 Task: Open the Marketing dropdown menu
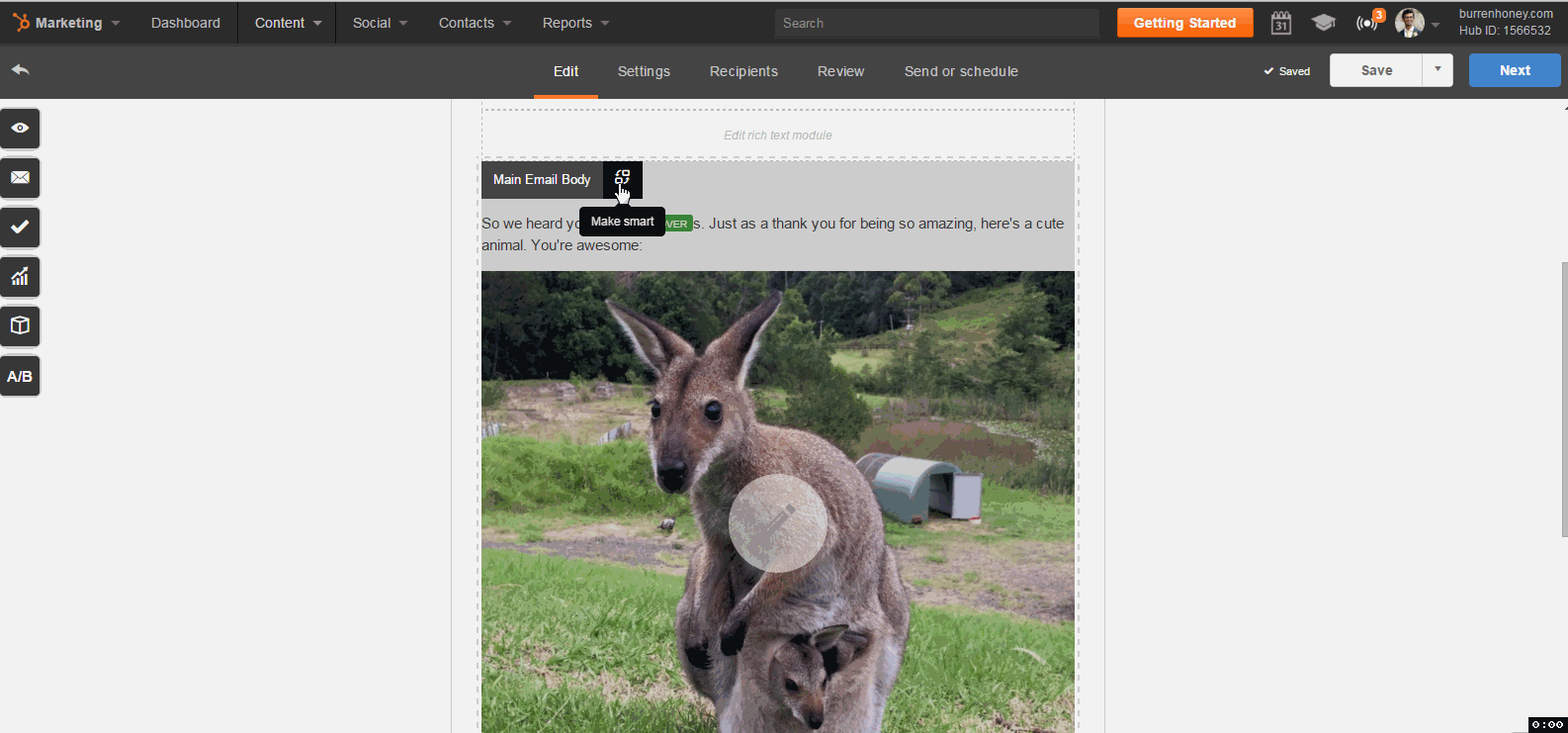(x=77, y=23)
